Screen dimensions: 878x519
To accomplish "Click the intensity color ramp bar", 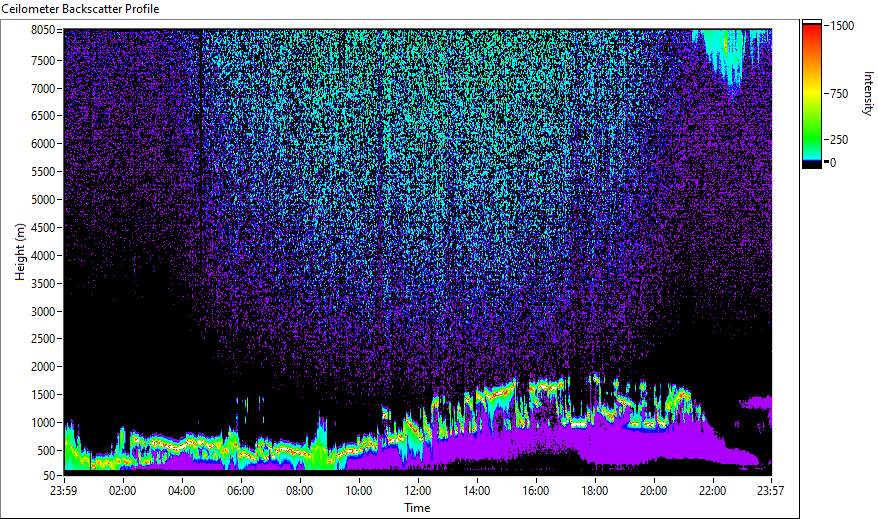I will click(812, 93).
